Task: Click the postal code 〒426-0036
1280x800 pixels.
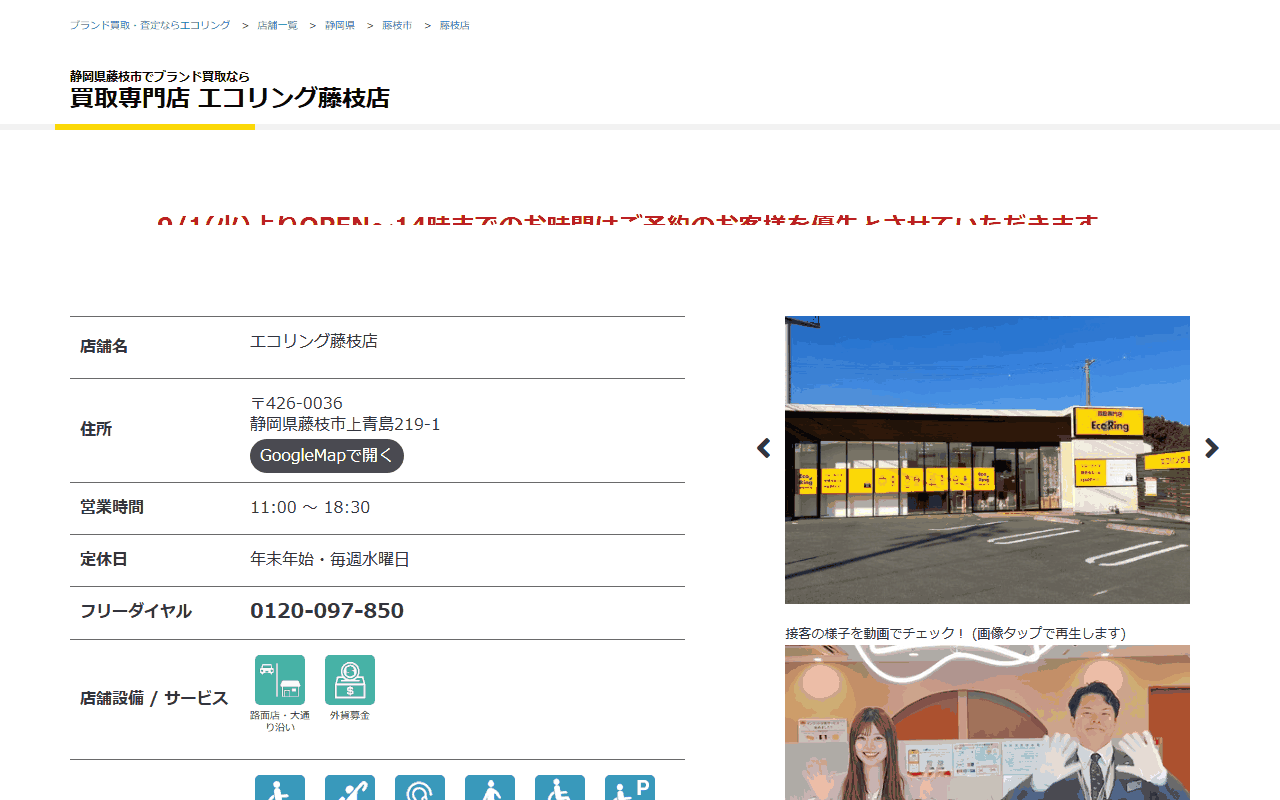Action: point(297,403)
